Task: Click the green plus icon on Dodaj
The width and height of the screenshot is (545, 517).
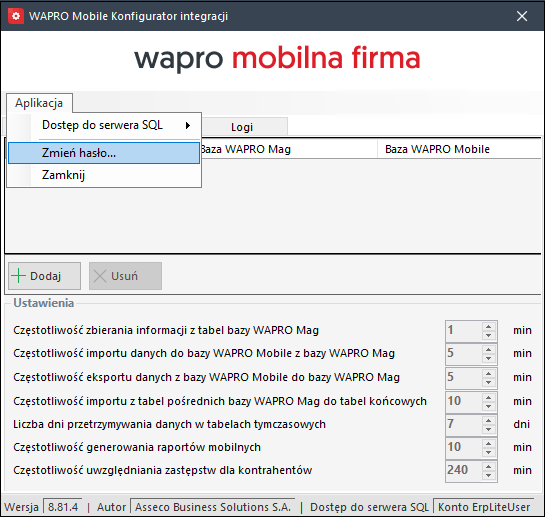Action: point(18,276)
